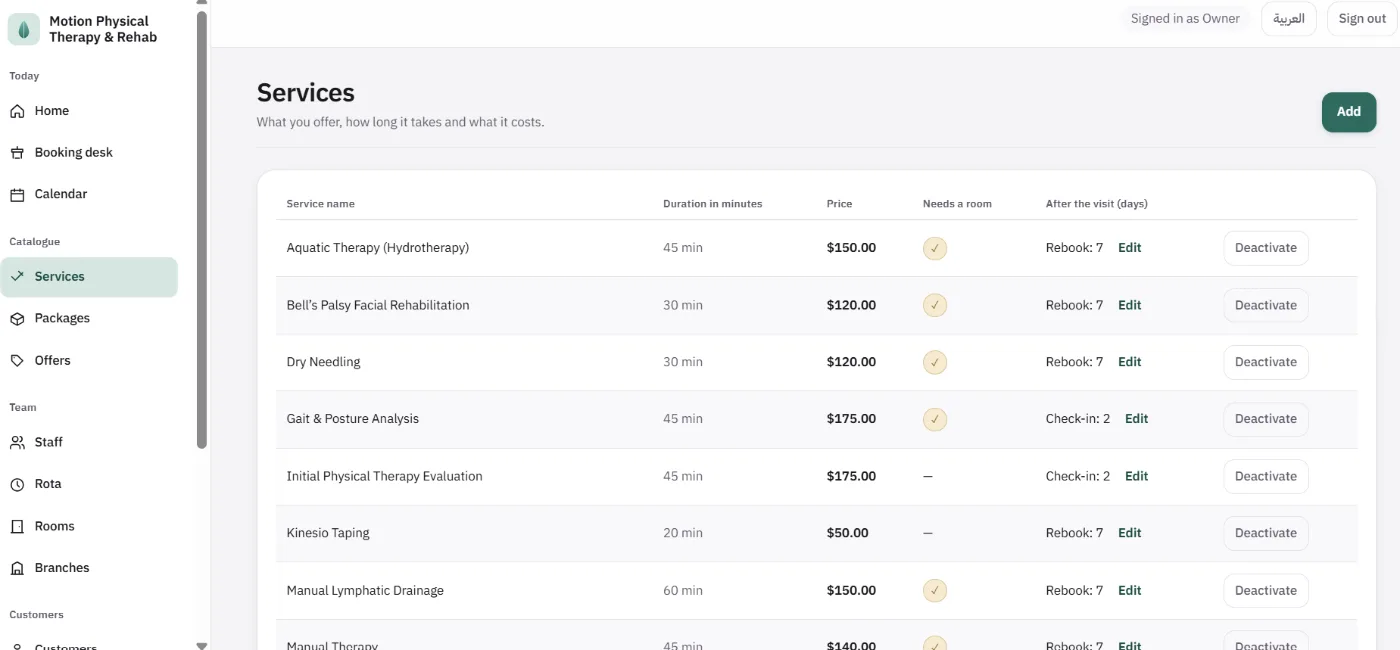Click the Staff people icon
This screenshot has width=1400, height=650.
pyautogui.click(x=17, y=442)
